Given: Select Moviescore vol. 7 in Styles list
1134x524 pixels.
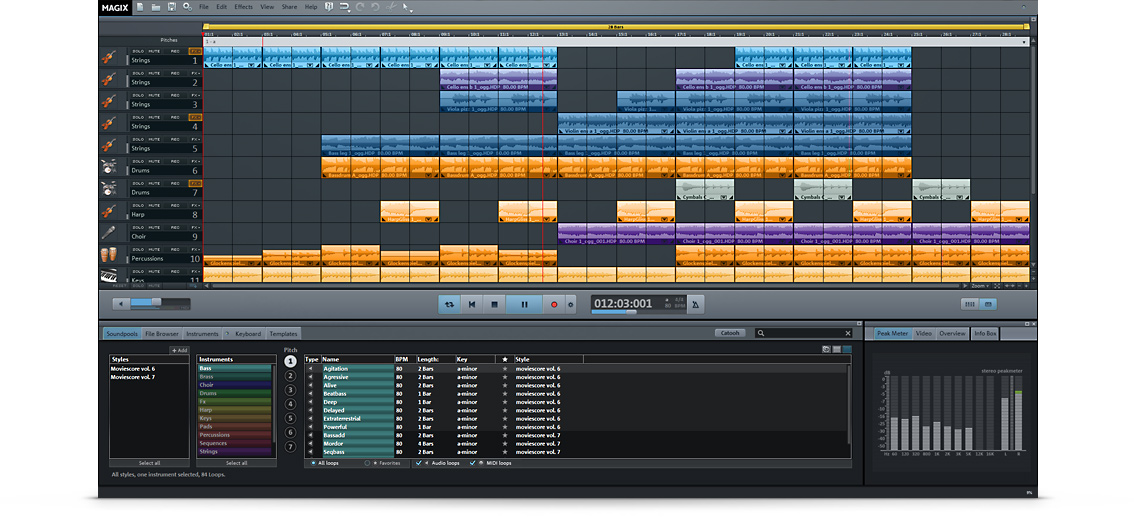Looking at the screenshot, I should click(x=132, y=377).
